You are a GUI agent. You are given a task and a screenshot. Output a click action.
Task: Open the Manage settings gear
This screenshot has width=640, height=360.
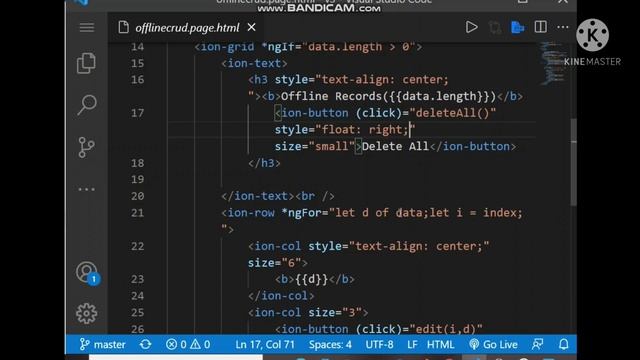(87, 313)
